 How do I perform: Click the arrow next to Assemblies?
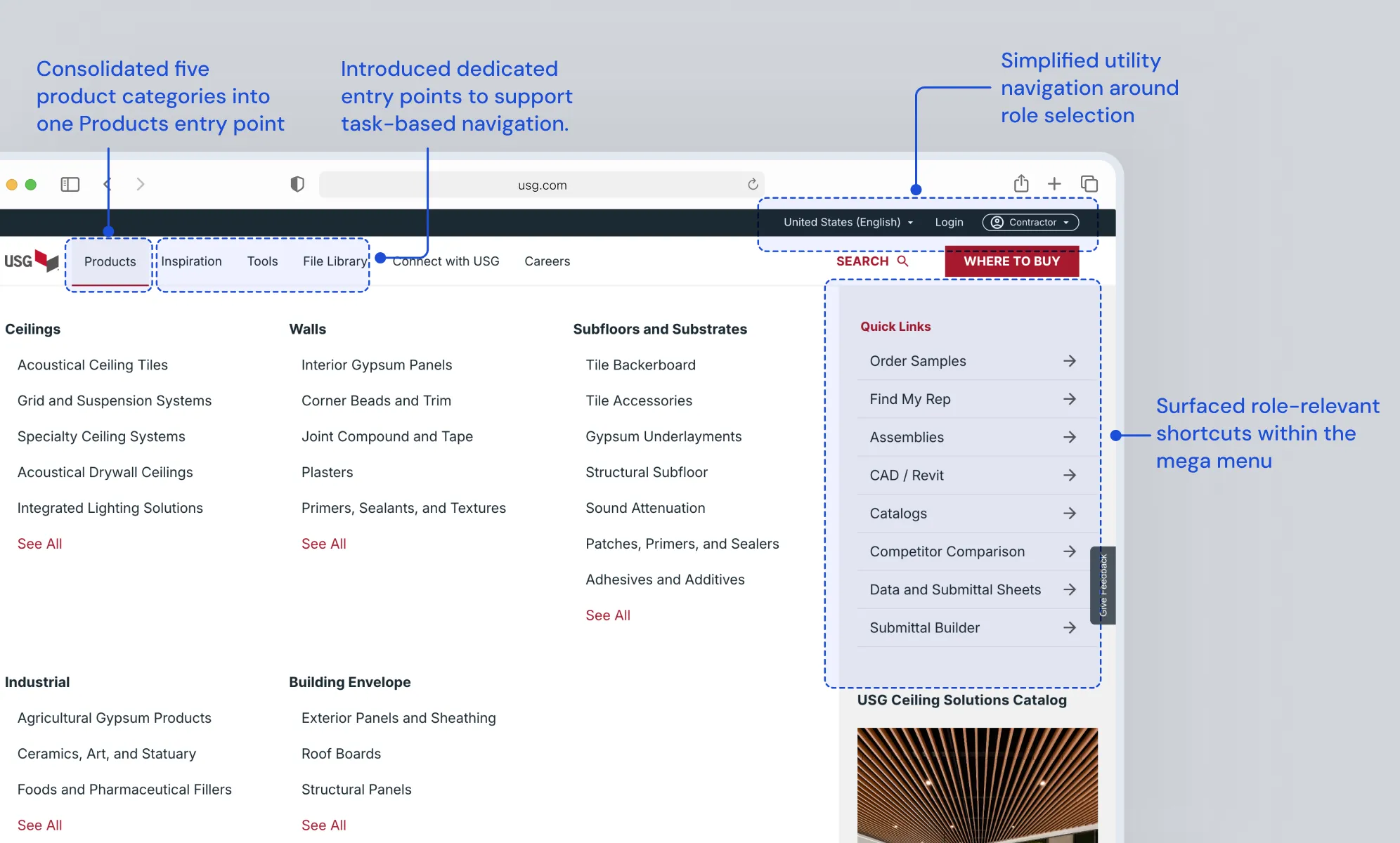pos(1070,437)
